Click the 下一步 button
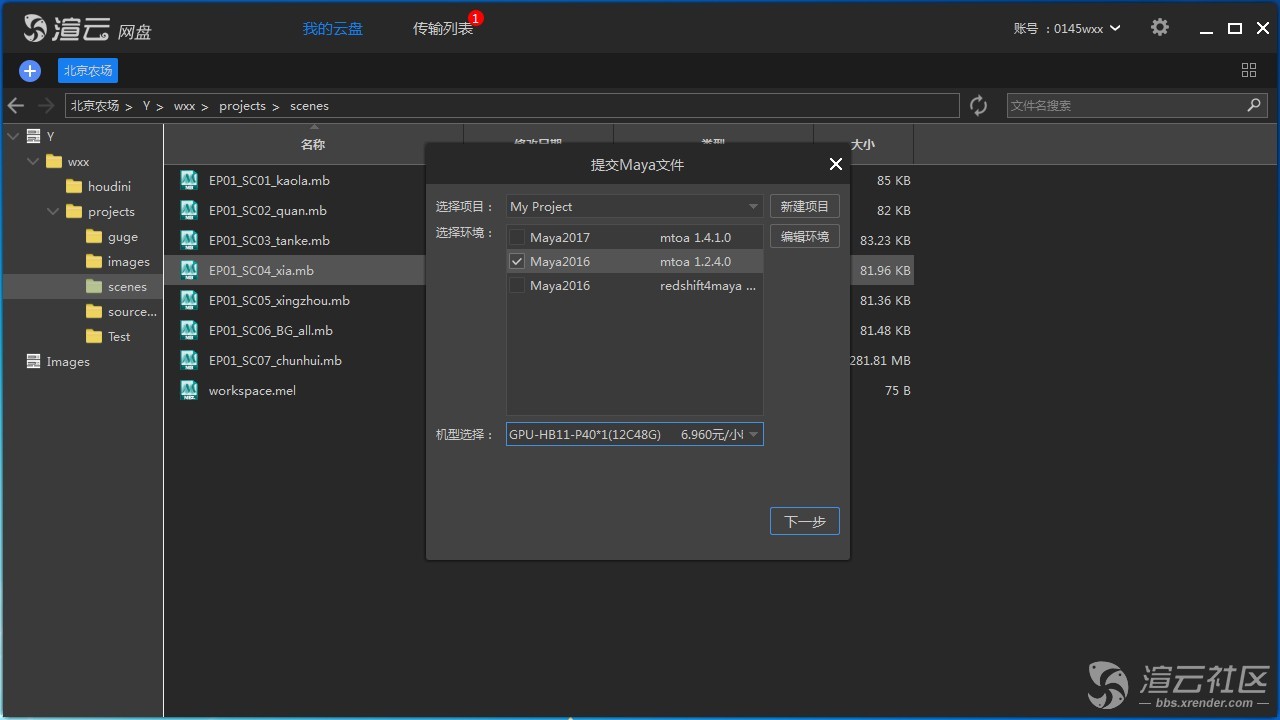The image size is (1280, 720). pyautogui.click(x=804, y=522)
